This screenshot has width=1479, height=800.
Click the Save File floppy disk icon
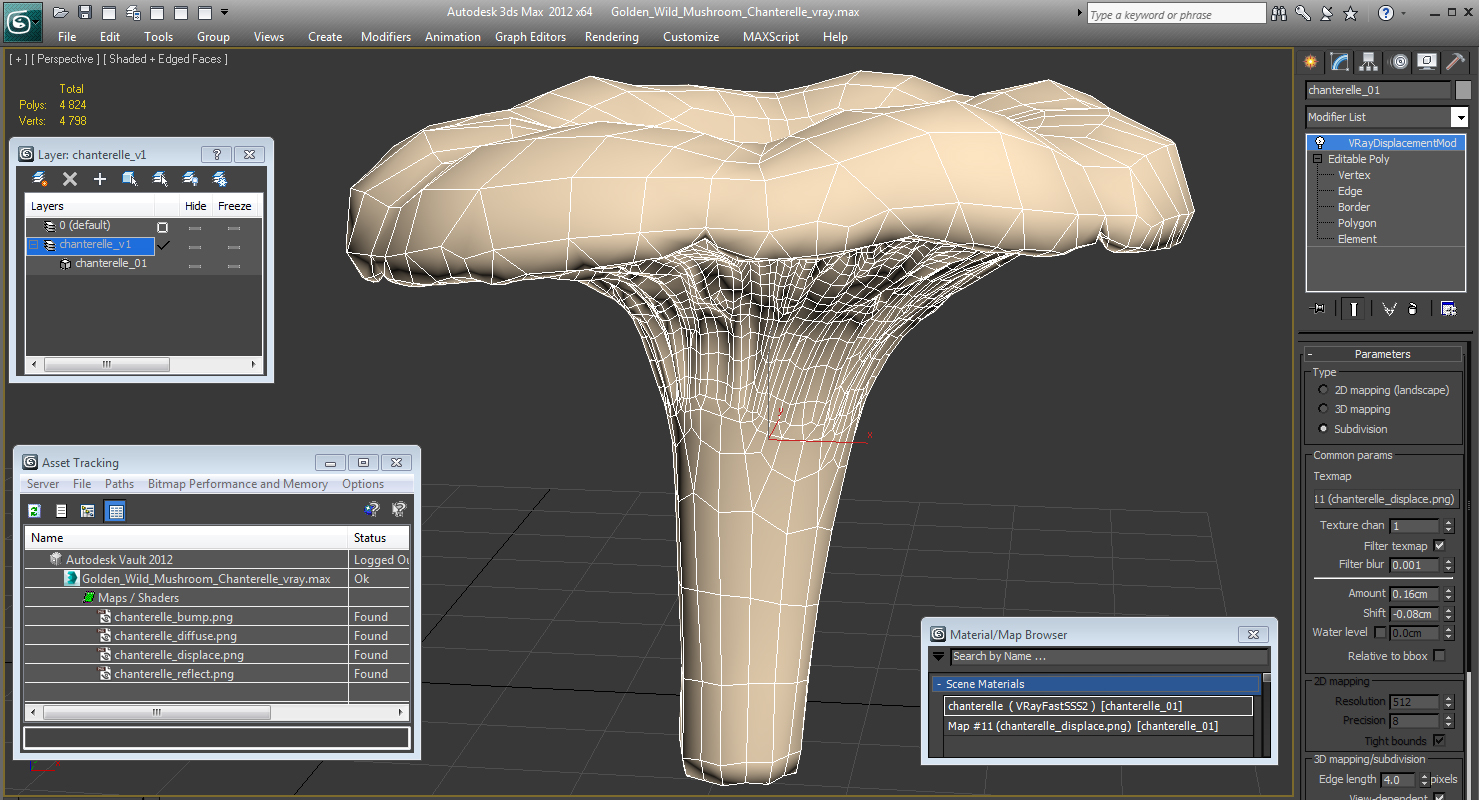(x=85, y=13)
